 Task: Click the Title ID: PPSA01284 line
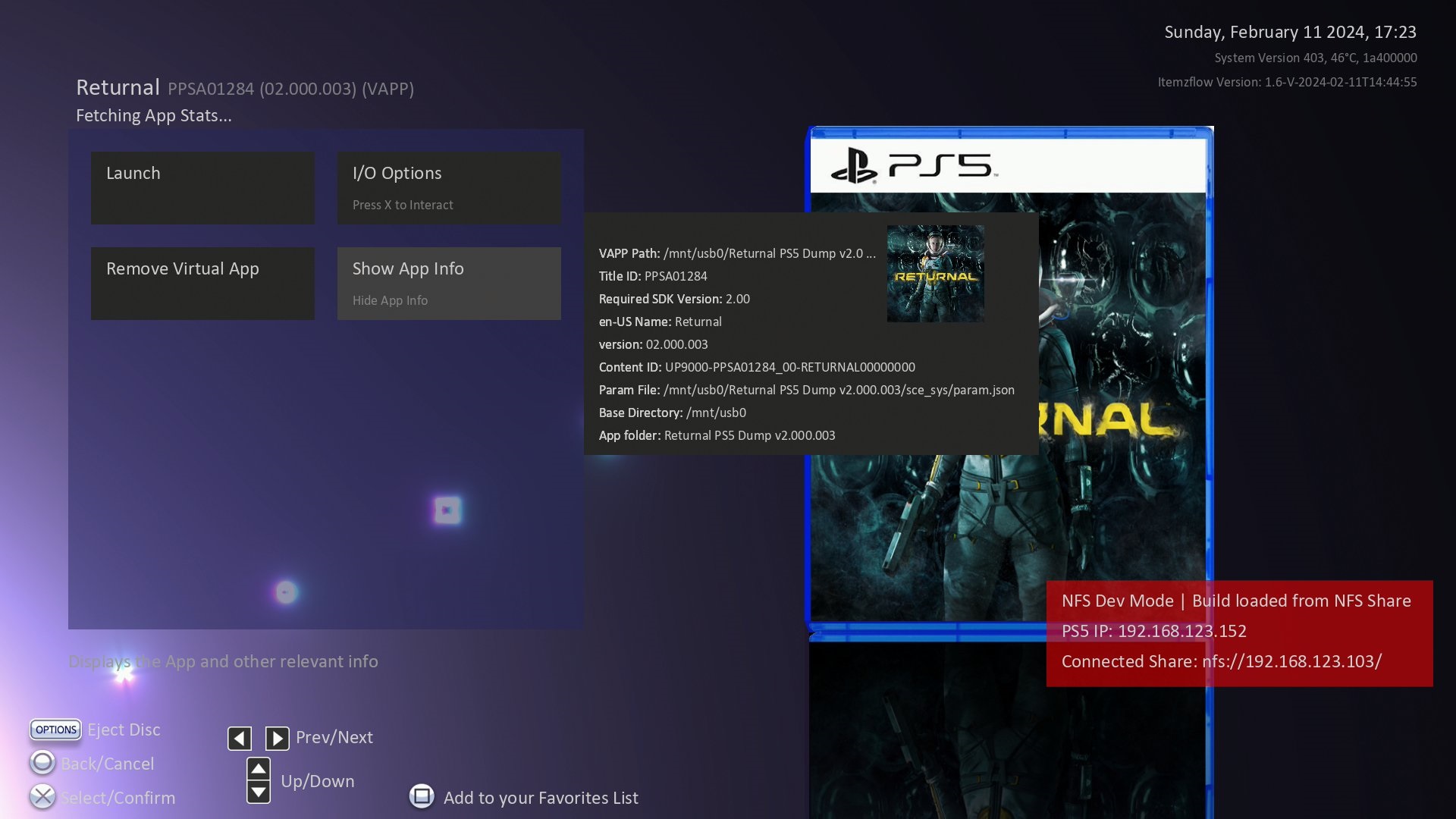(653, 276)
